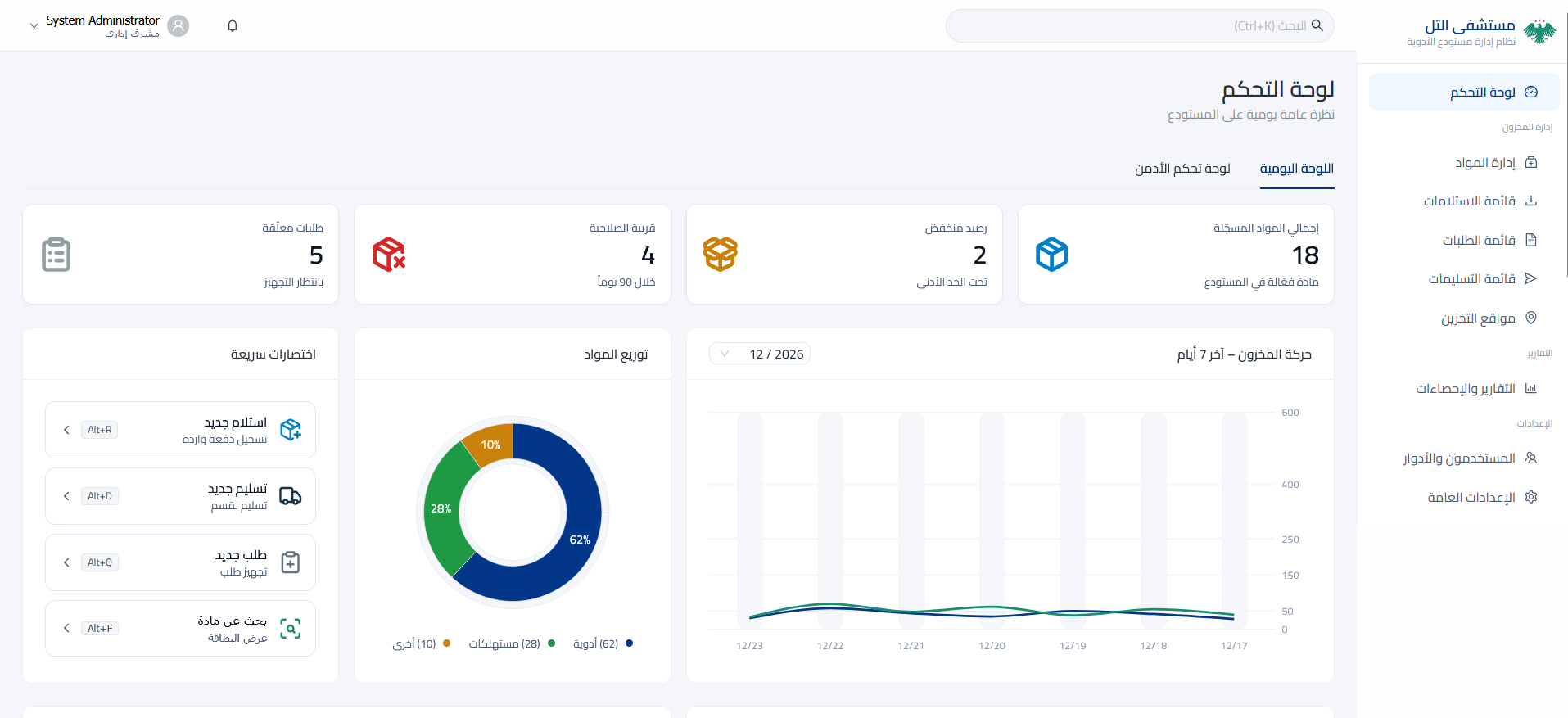Open the 12 / 2026 month selector
Screen dimensions: 1568x718
pyautogui.click(x=760, y=354)
